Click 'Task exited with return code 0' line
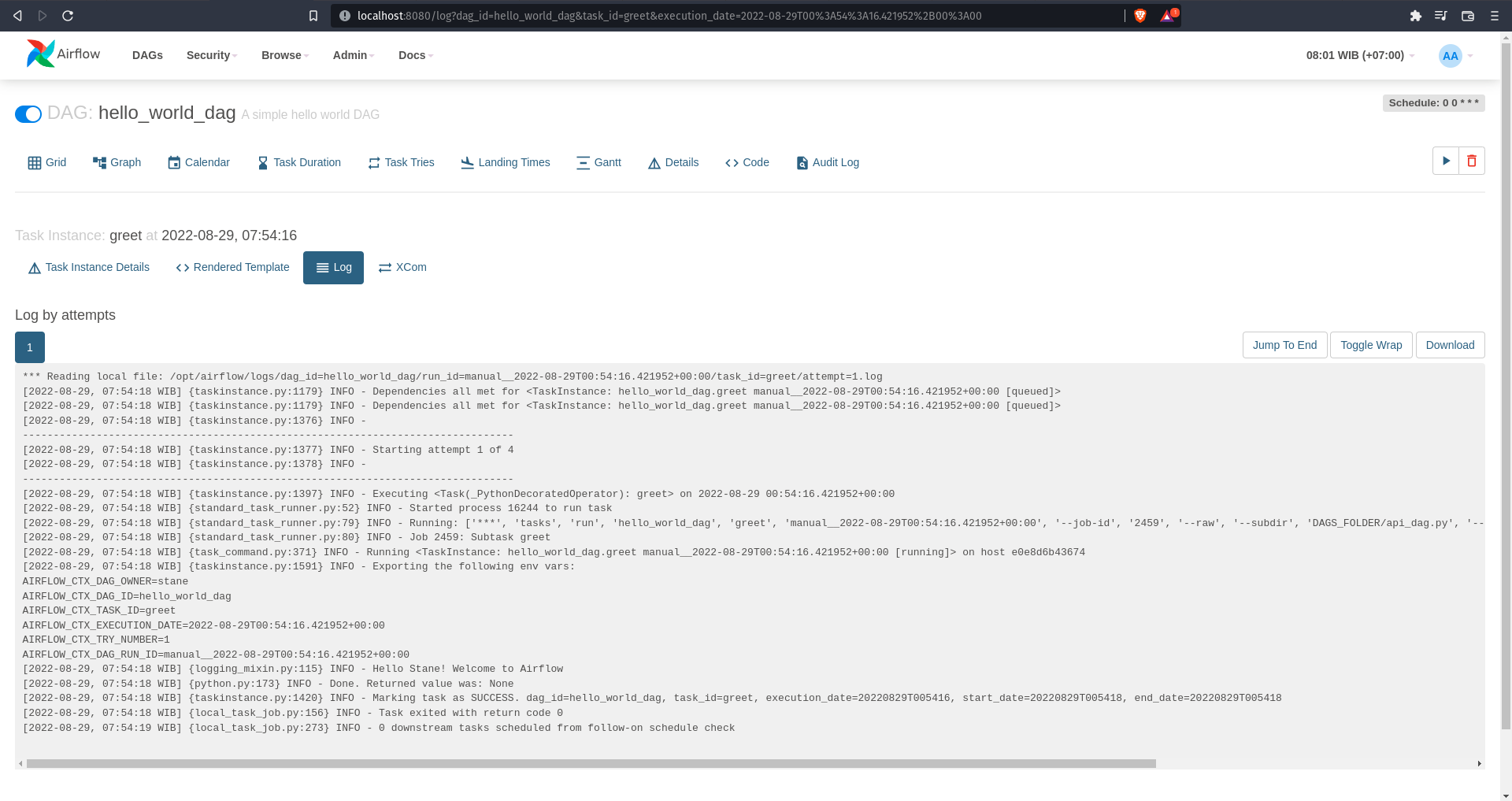 [293, 713]
